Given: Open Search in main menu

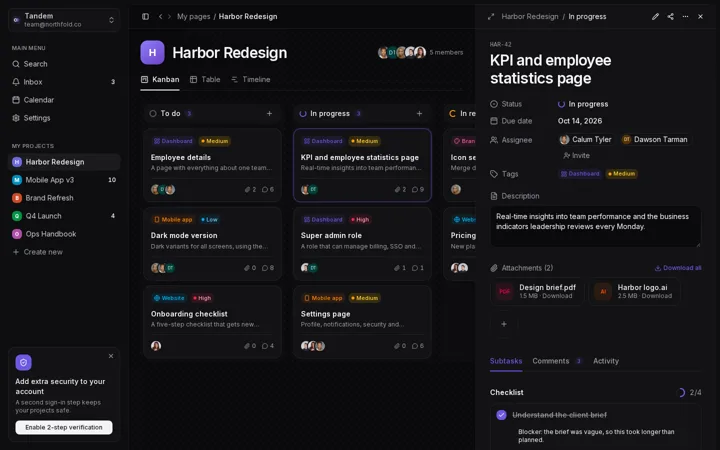Looking at the screenshot, I should click(x=64, y=64).
